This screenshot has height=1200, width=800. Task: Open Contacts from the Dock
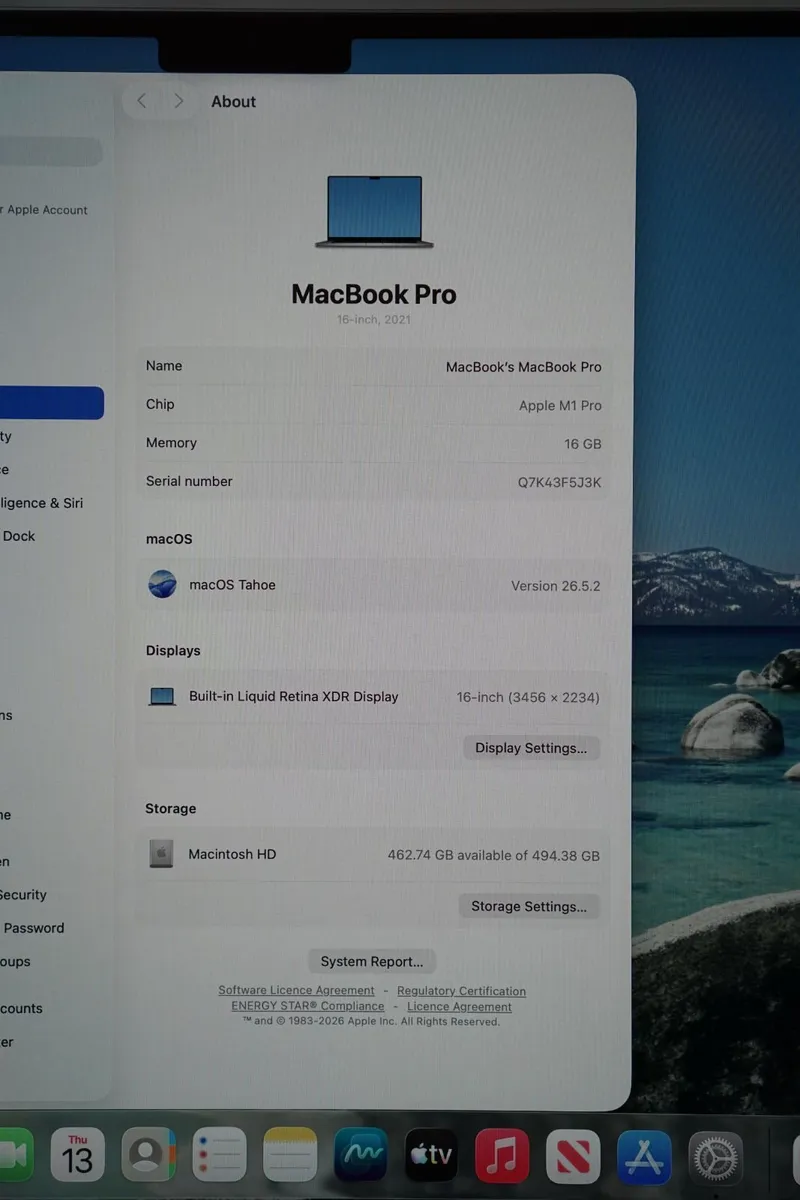148,1155
